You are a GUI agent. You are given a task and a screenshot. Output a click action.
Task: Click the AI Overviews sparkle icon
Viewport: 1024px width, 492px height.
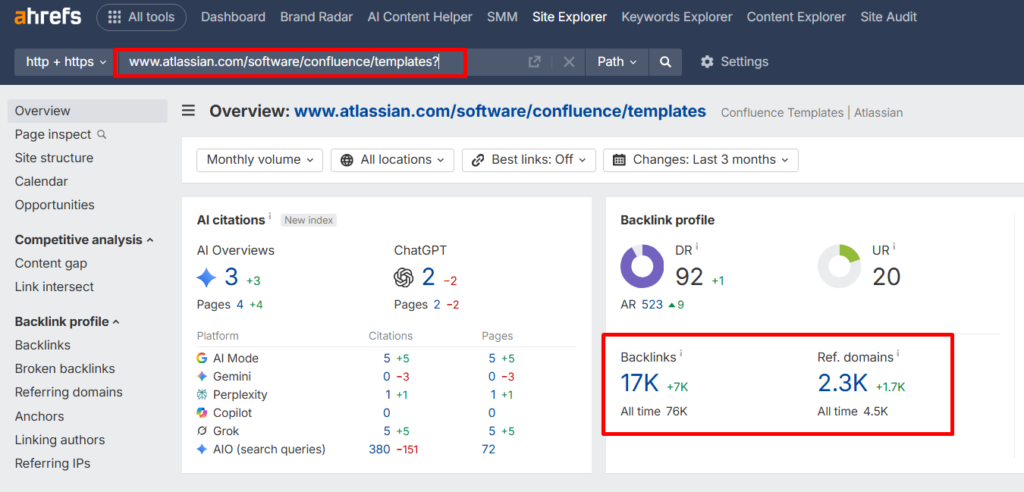pos(206,278)
